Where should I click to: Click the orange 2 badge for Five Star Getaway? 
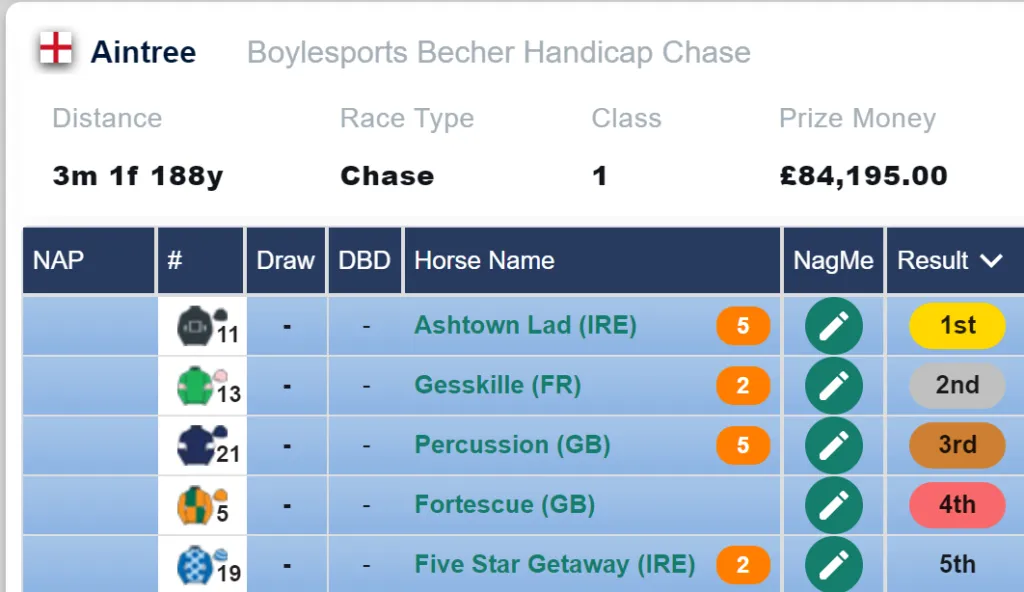point(743,565)
